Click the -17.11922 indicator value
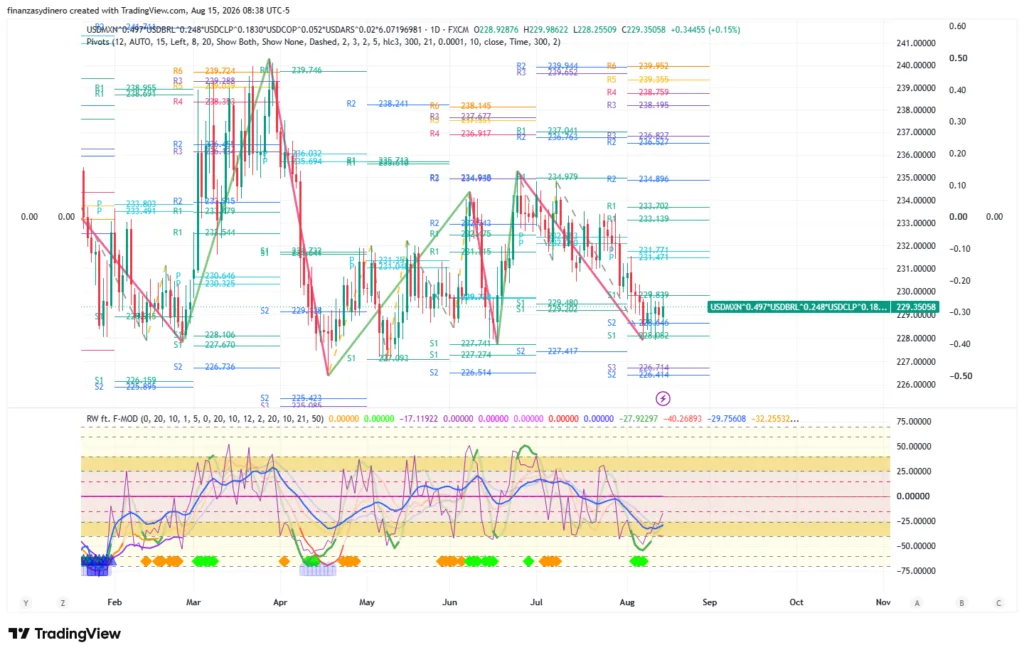Viewport: 1024px width, 655px height. (x=418, y=419)
